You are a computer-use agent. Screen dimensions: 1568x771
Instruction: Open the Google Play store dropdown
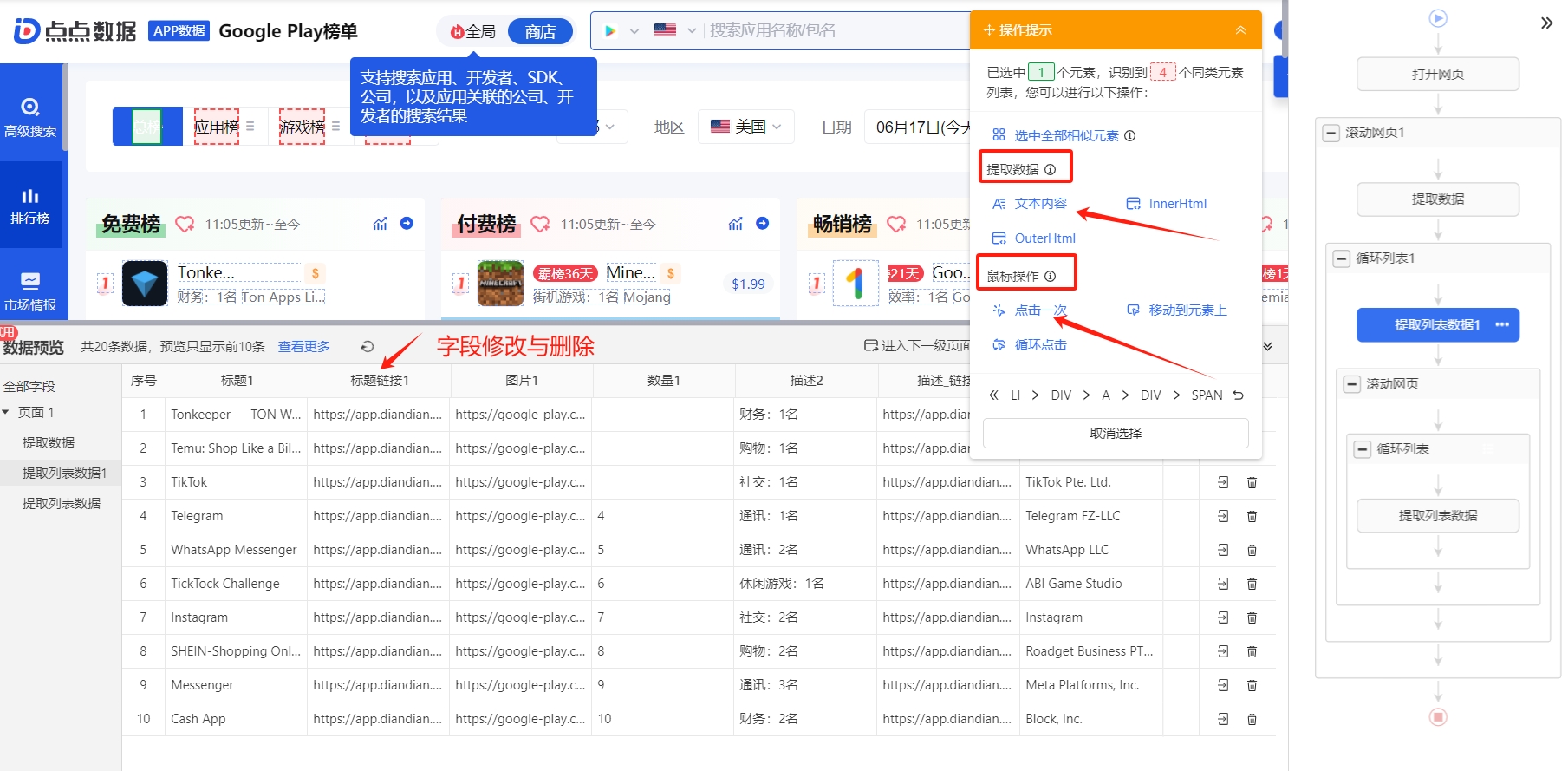click(621, 31)
